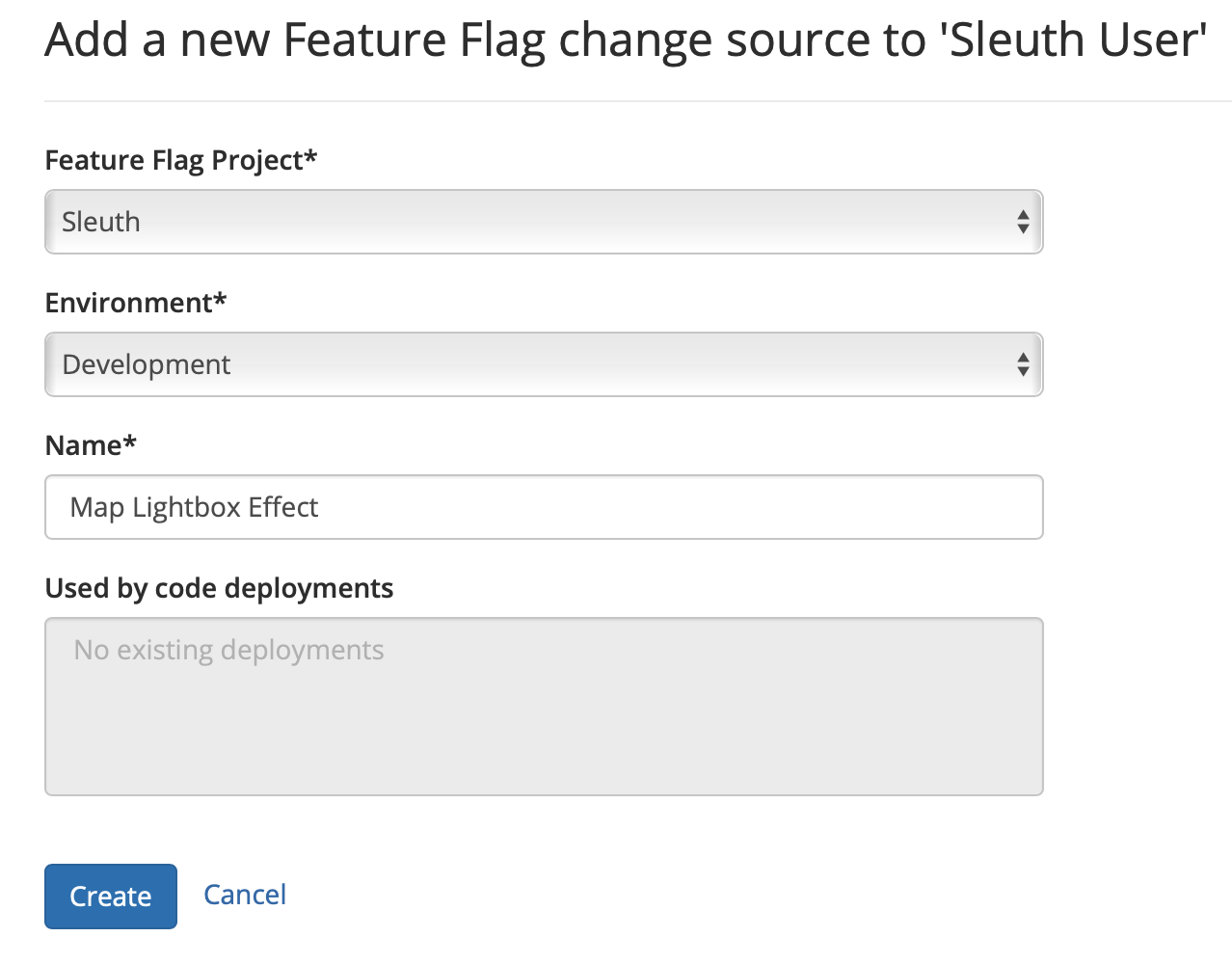
Task: Select the Development environment value
Action: point(147,364)
